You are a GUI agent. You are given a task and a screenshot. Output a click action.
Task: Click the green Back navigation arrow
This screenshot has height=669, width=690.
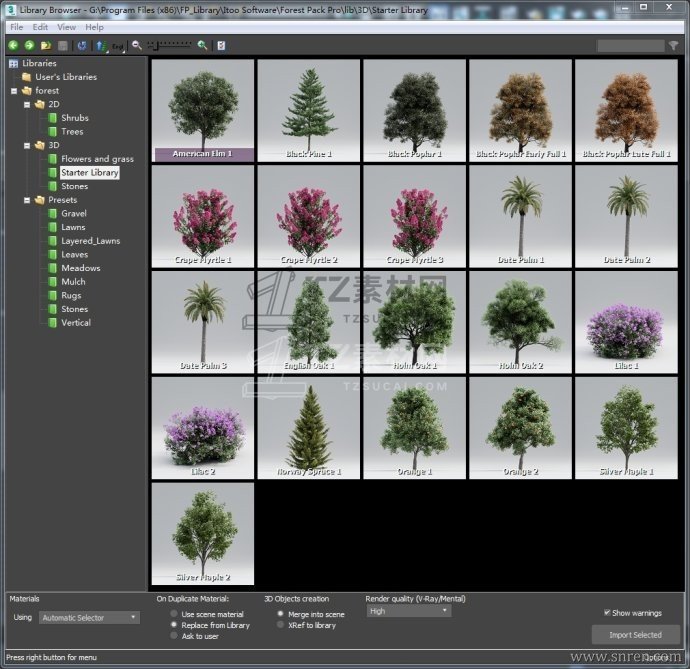(13, 45)
